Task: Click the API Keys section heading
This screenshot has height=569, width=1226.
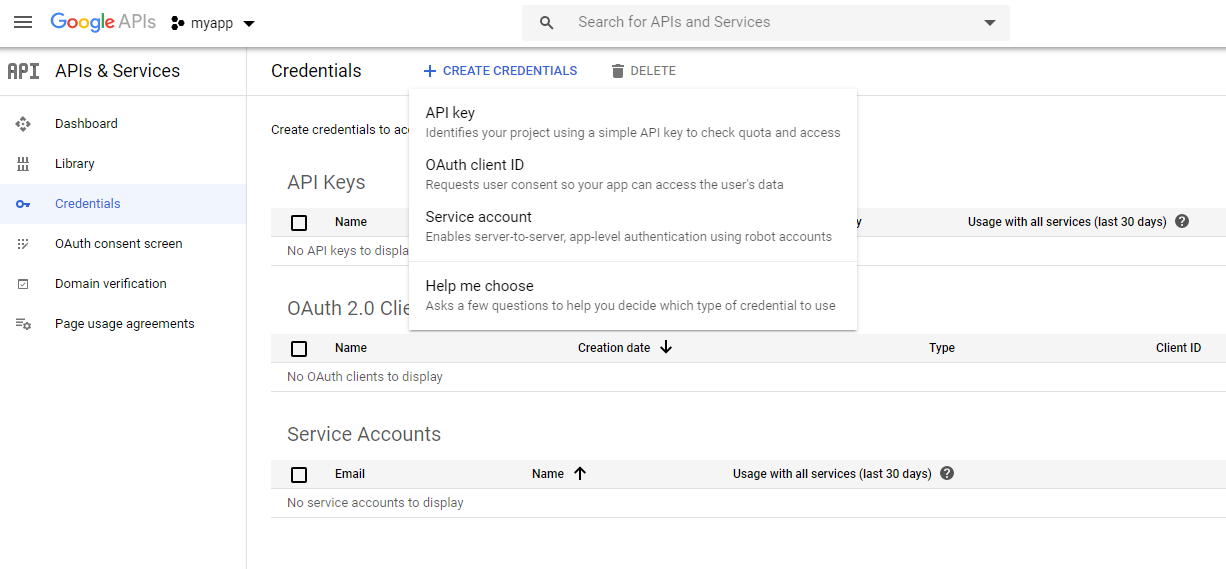Action: click(x=326, y=183)
